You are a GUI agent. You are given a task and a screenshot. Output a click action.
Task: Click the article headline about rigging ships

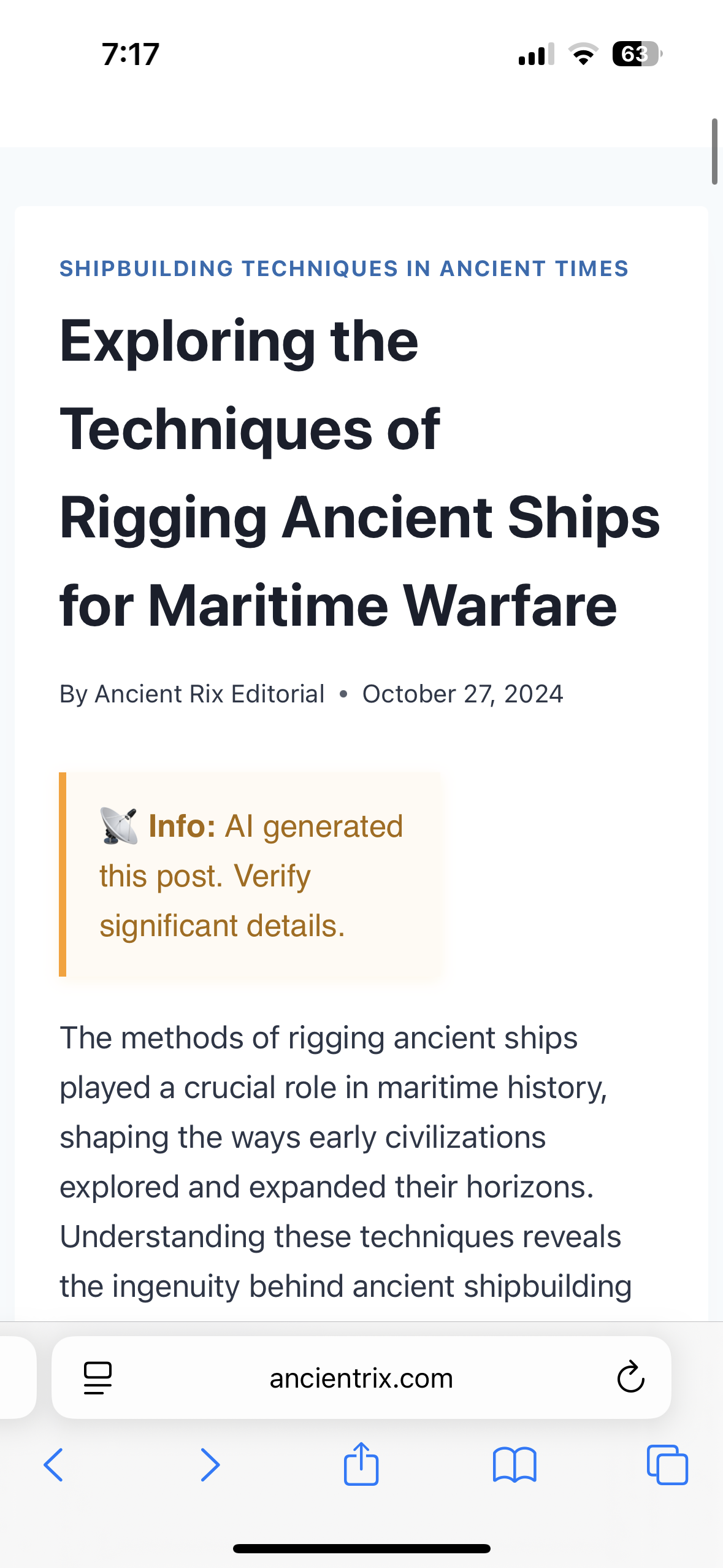click(360, 473)
